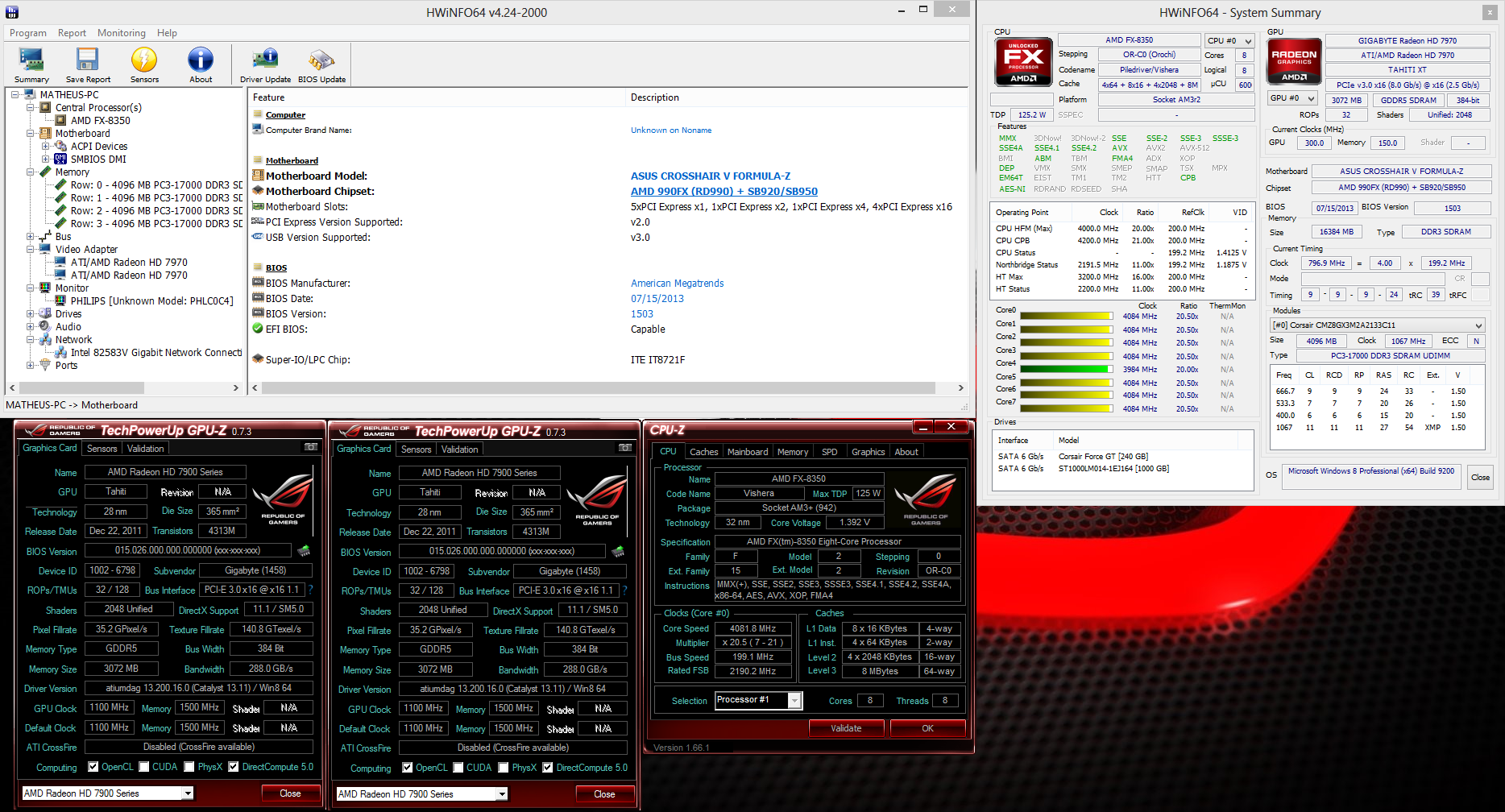Screen dimensions: 1505x812
Task: Click horizontal scrollbar under feature pane
Action: click(x=599, y=388)
